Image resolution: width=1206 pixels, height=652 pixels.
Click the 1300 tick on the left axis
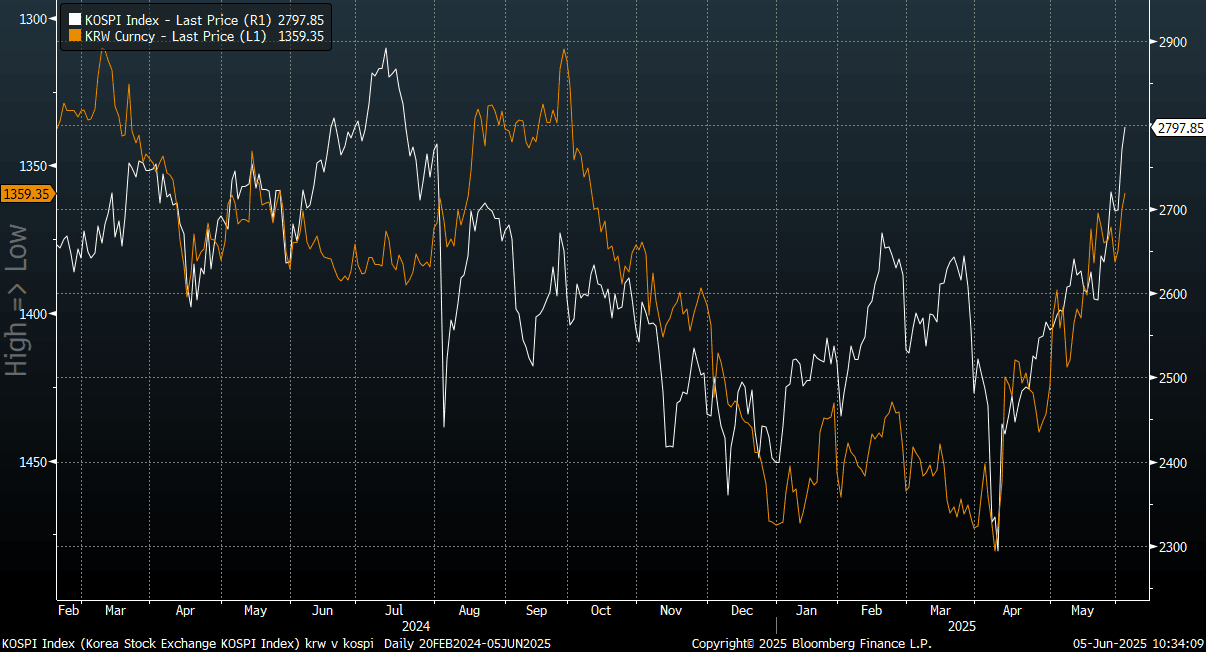pyautogui.click(x=33, y=19)
